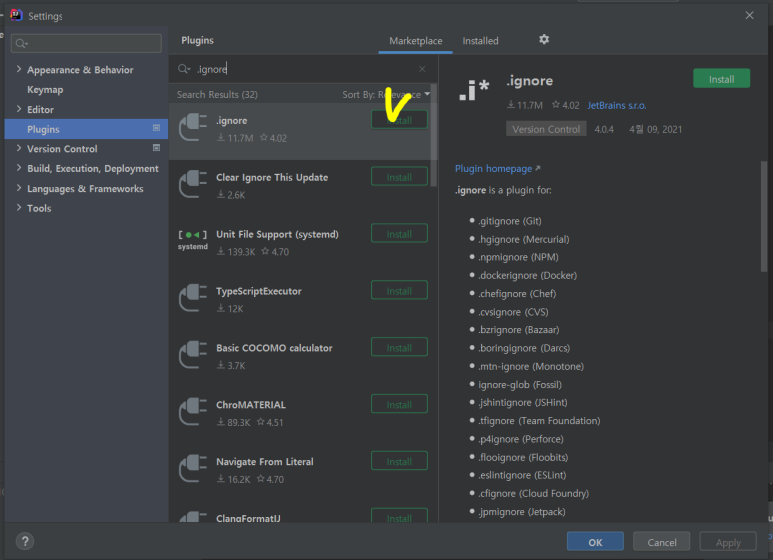The image size is (773, 560).
Task: Click the IntelliJ logo in title bar
Action: coord(16,15)
